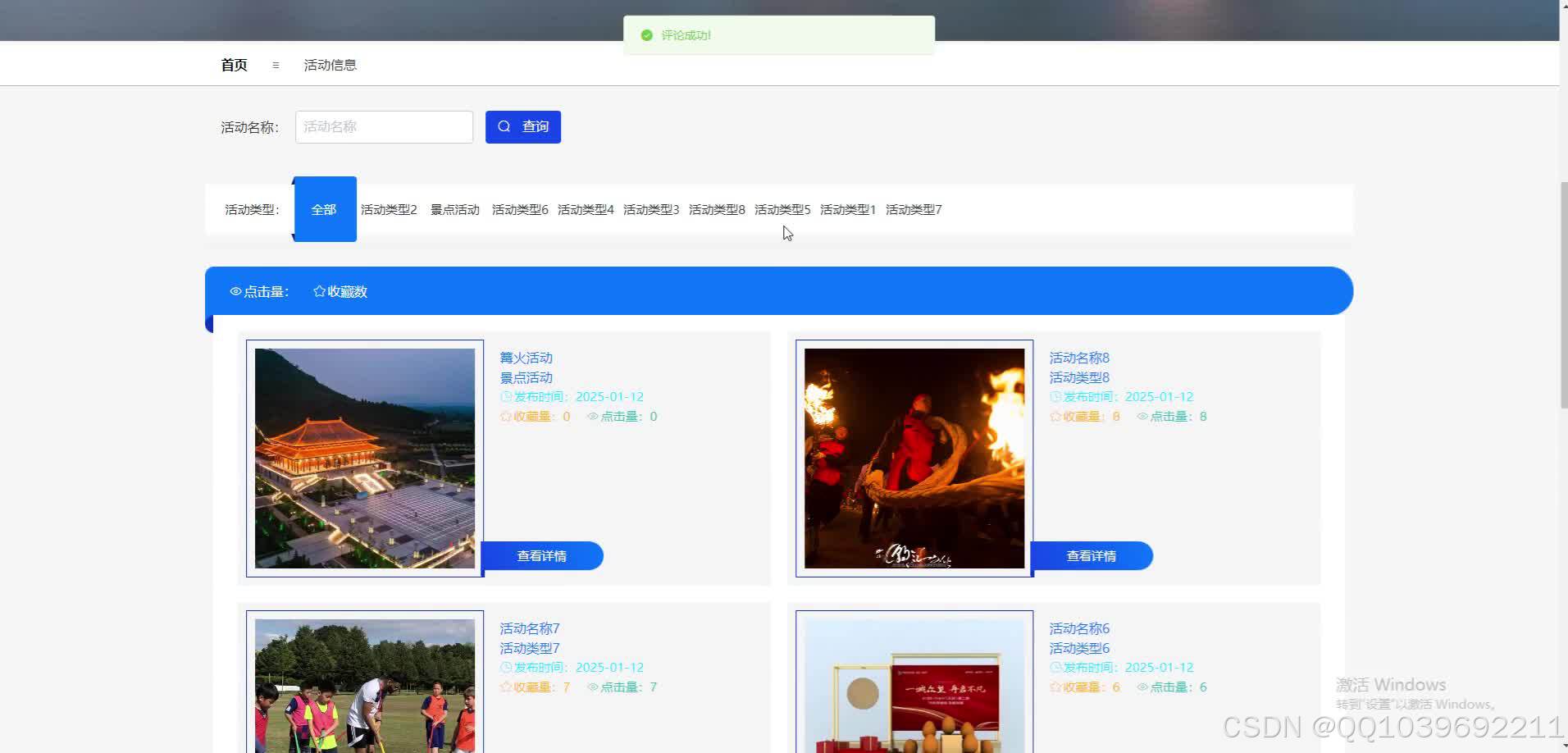The height and width of the screenshot is (753, 1568).
Task: Select the 全部 activity type tab
Action: click(325, 209)
